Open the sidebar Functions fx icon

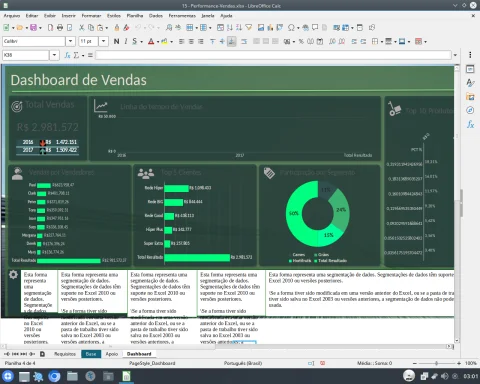[470, 124]
